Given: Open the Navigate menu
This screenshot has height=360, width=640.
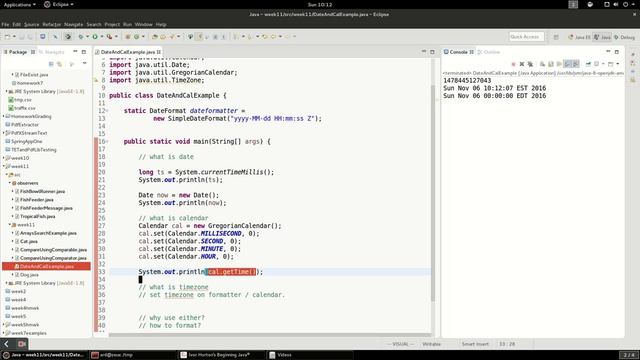Looking at the screenshot, I should click(73, 24).
